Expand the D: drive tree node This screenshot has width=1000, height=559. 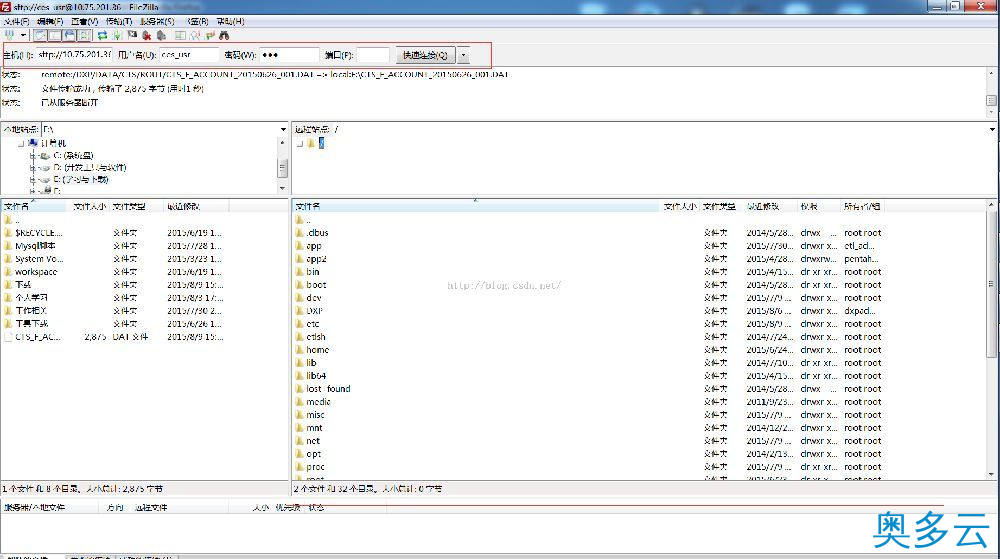(x=33, y=168)
